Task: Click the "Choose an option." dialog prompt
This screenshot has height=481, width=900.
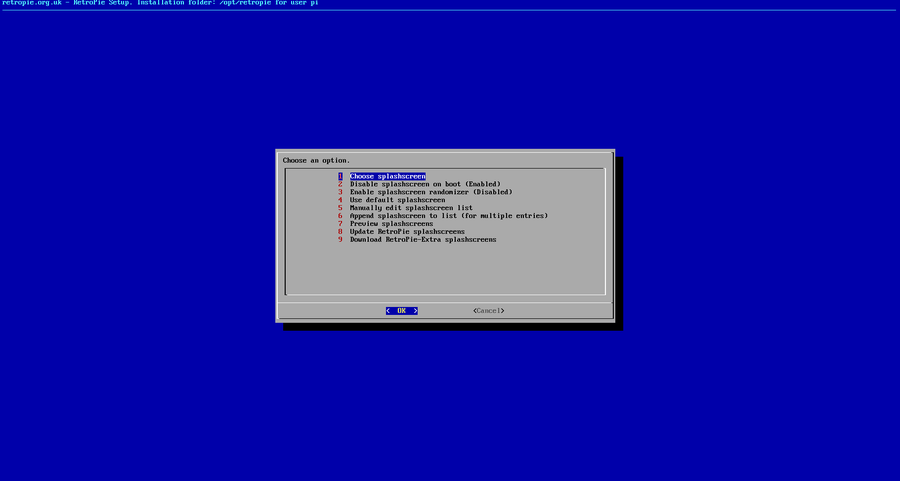Action: tap(316, 160)
